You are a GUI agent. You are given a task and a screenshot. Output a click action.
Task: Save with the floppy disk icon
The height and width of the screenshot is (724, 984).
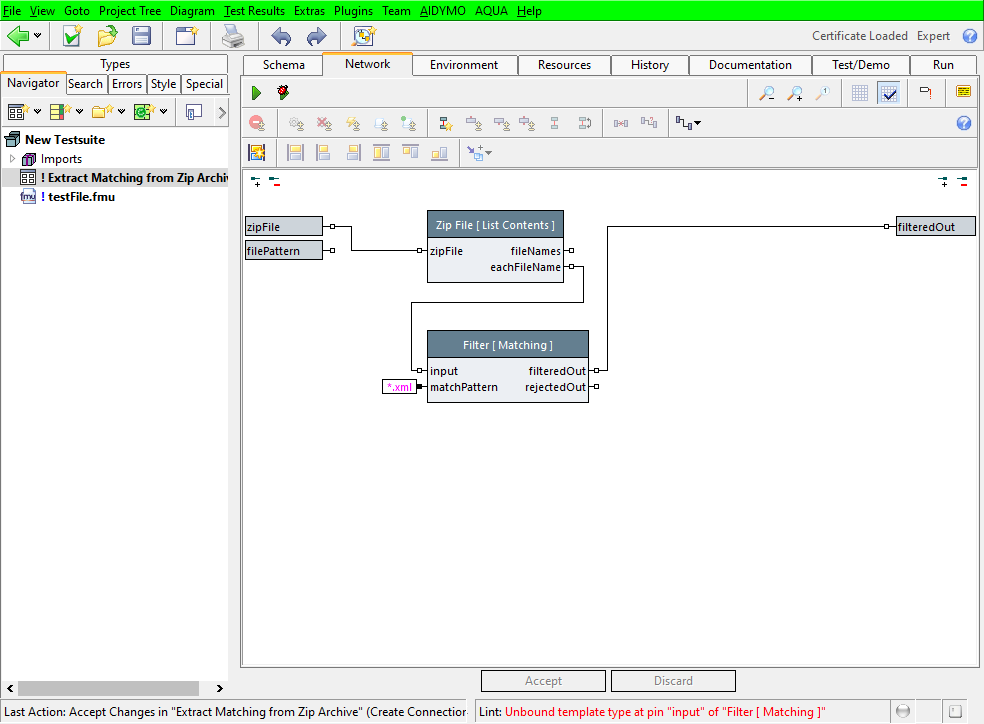pyautogui.click(x=142, y=37)
